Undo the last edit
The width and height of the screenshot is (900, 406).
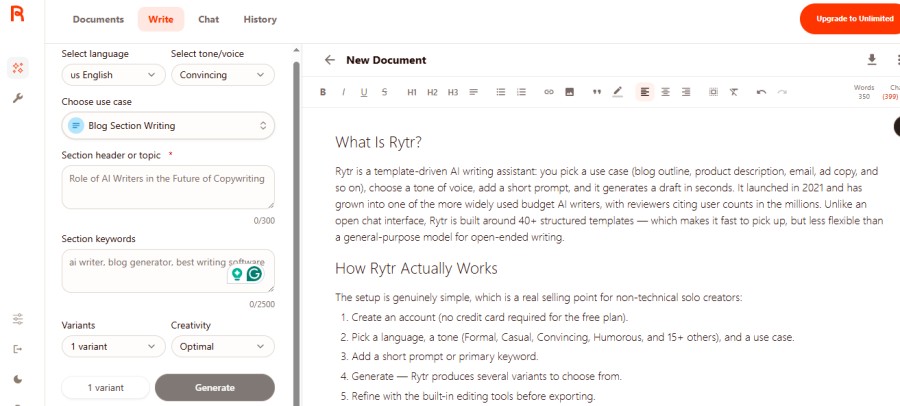click(x=761, y=92)
